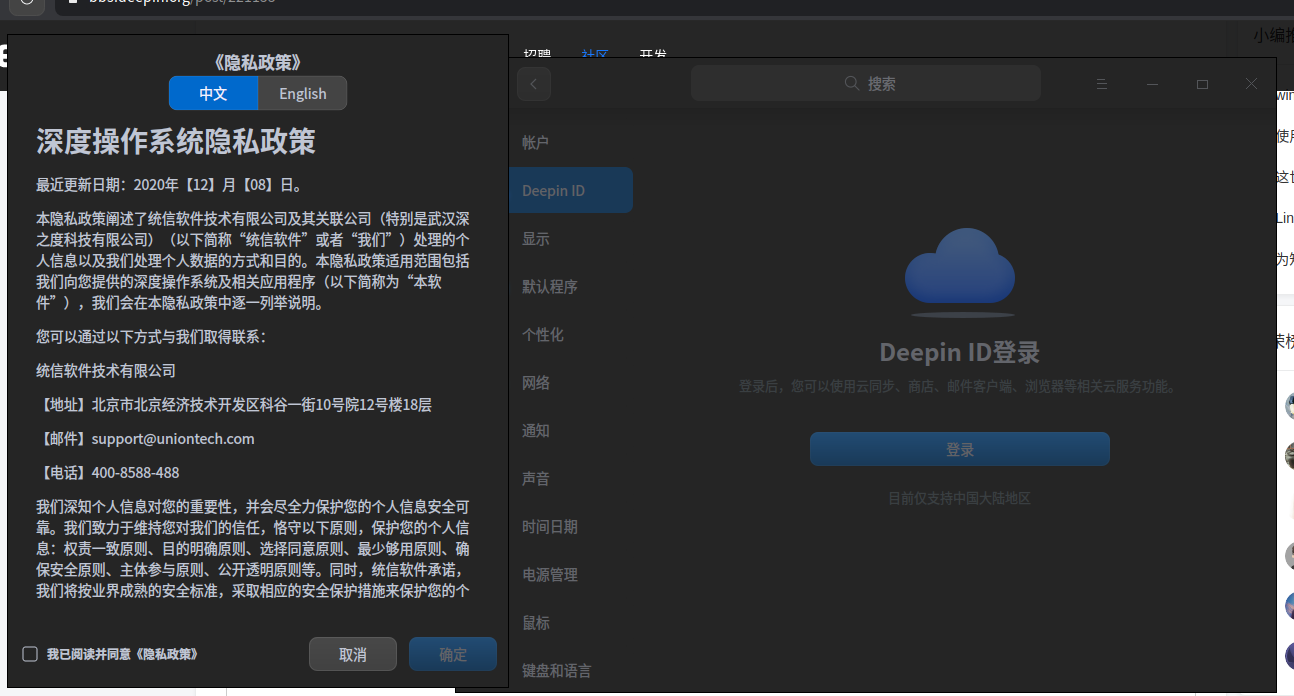The height and width of the screenshot is (696, 1294).
Task: Open 个性化 settings section
Action: coord(543,335)
